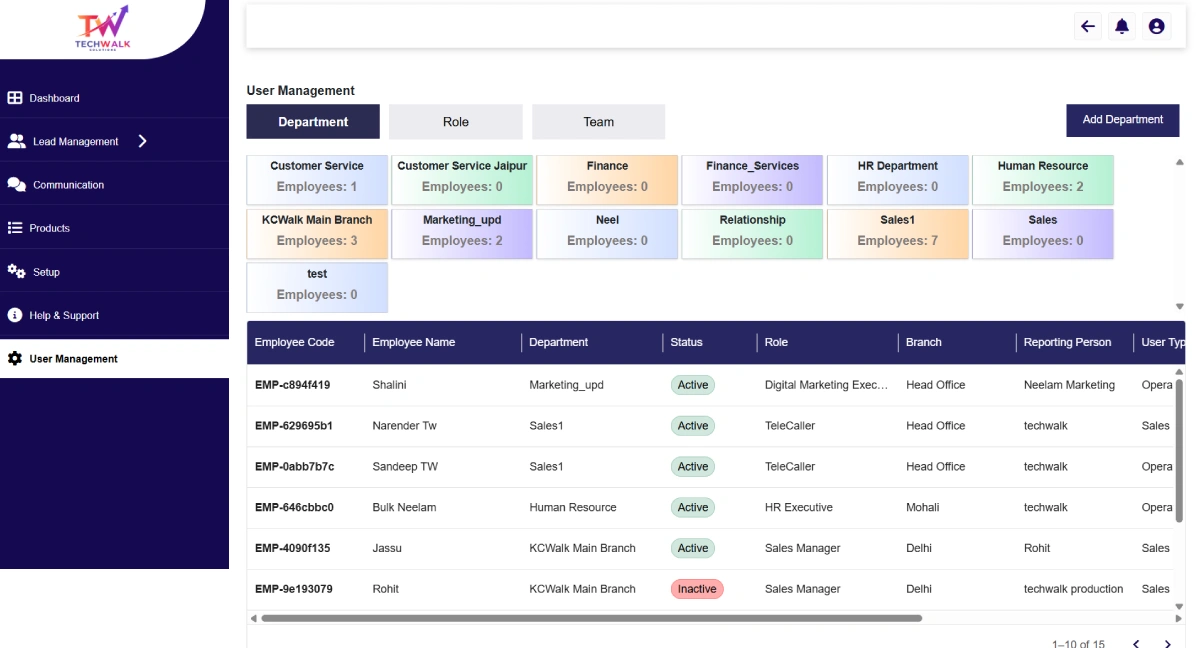Click the Add Department button

coord(1122,120)
